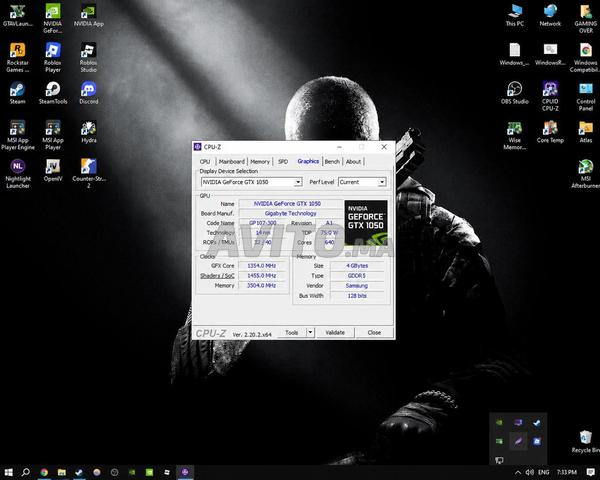Select the NVIDIA App desktop icon
Viewport: 600px width, 480px height.
click(89, 16)
